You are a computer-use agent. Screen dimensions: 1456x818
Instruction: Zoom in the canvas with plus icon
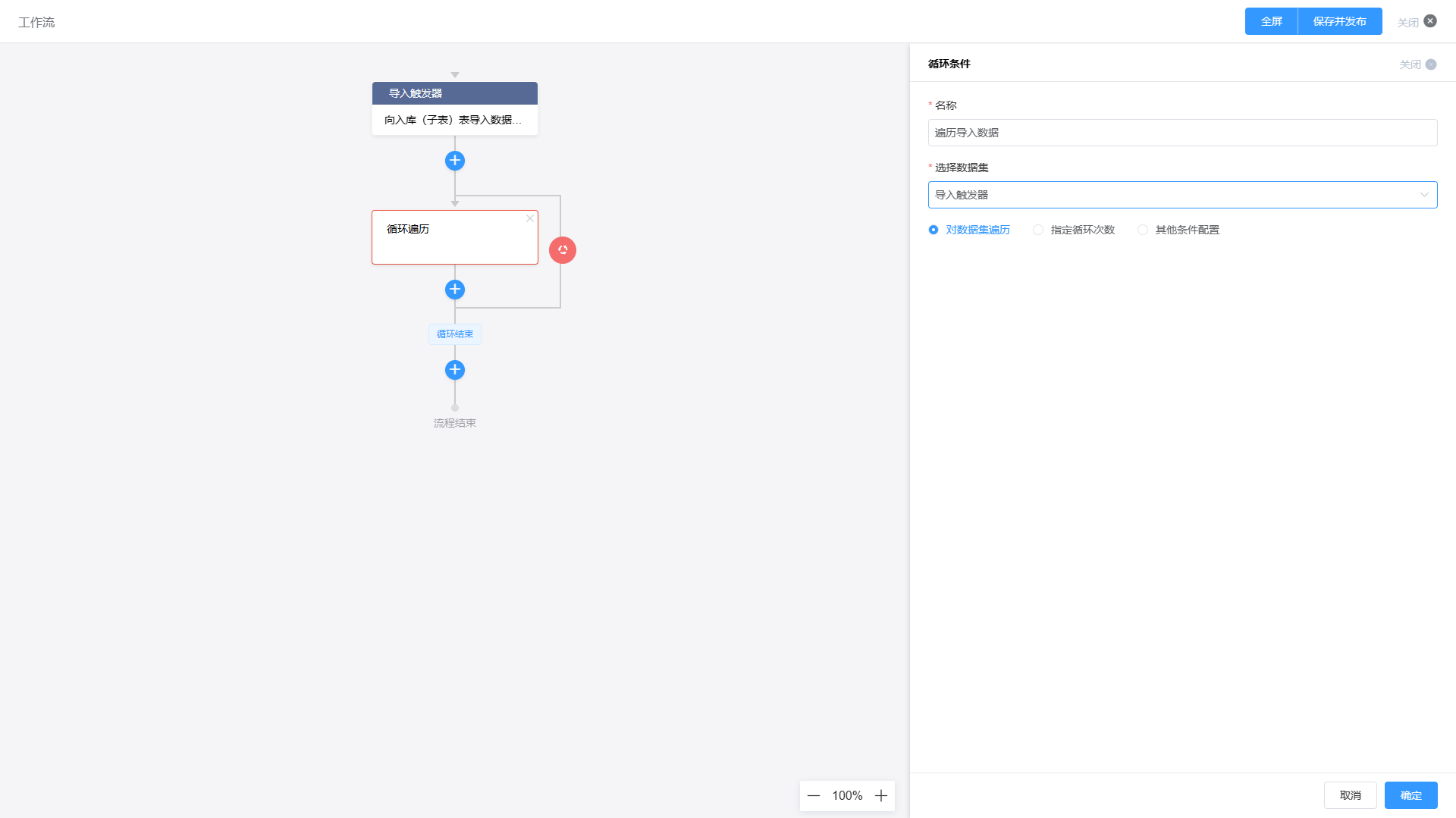881,795
